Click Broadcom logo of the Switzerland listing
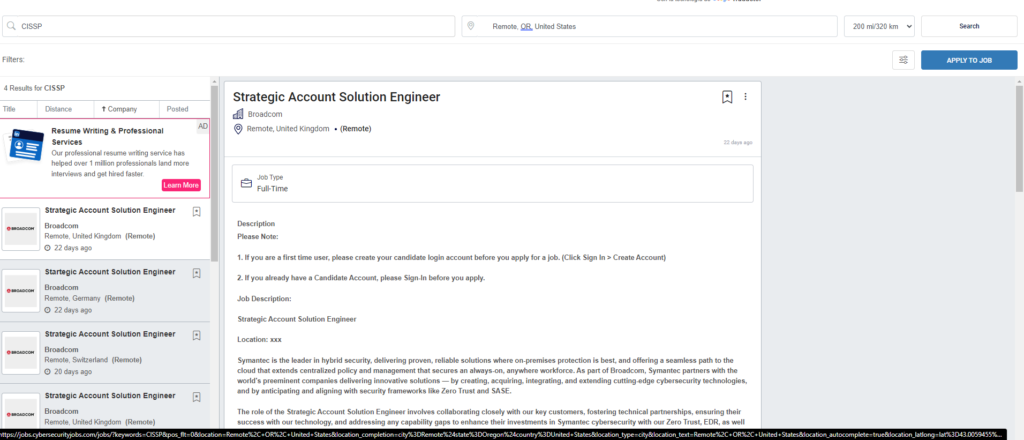Screen dimensions: 1024x440 [x=21, y=353]
